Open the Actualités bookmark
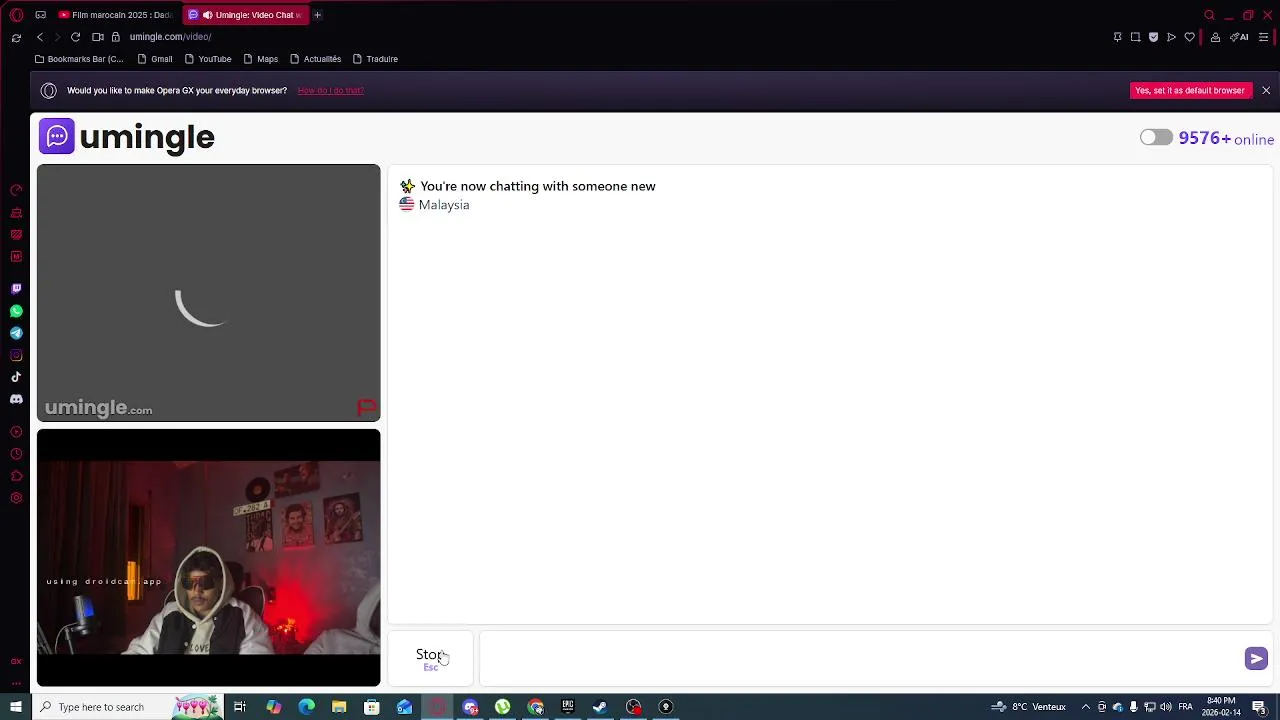1280x720 pixels. point(315,59)
